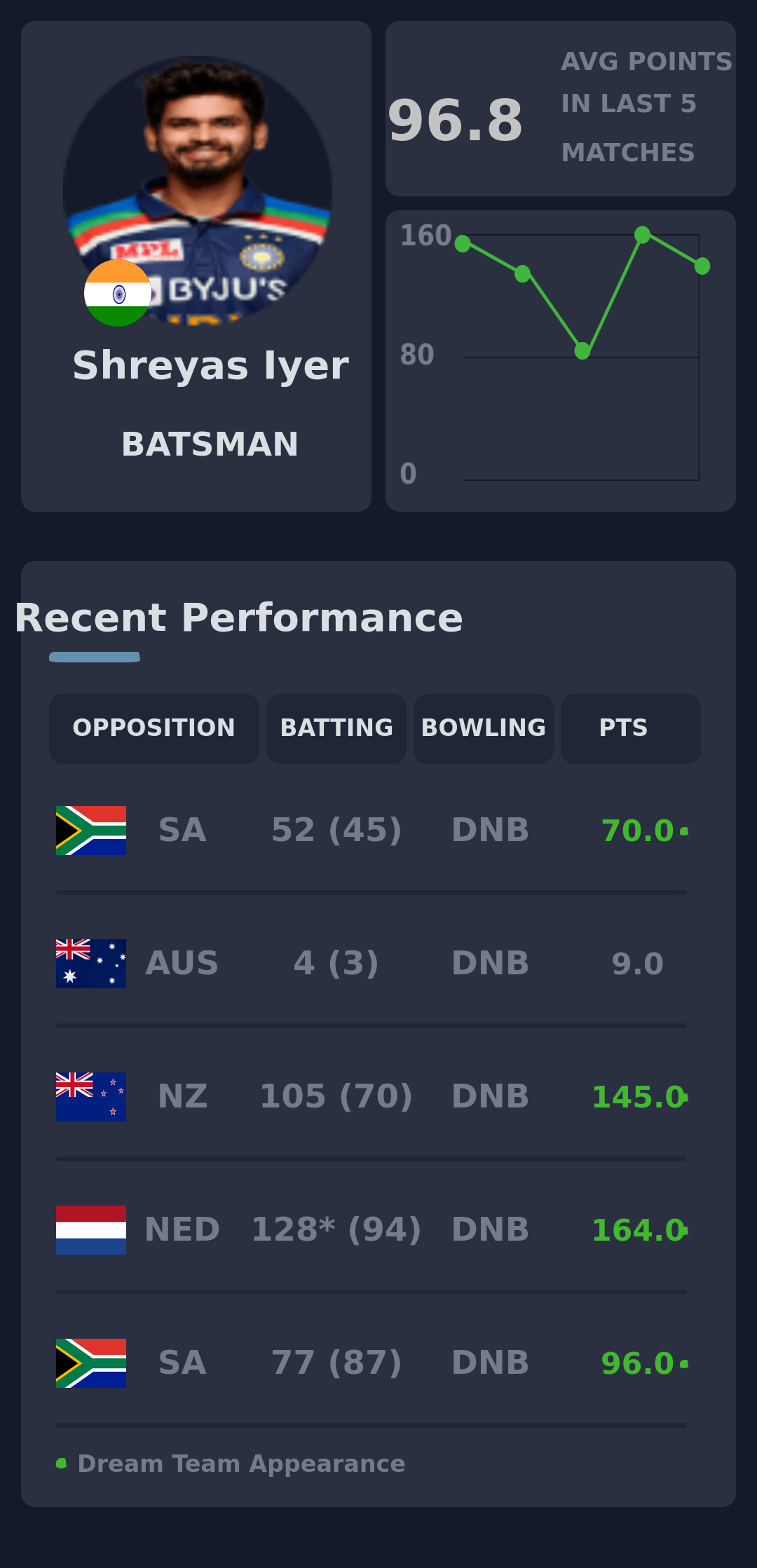757x1568 pixels.
Task: Click the Netherlands flag icon
Action: tap(91, 1230)
